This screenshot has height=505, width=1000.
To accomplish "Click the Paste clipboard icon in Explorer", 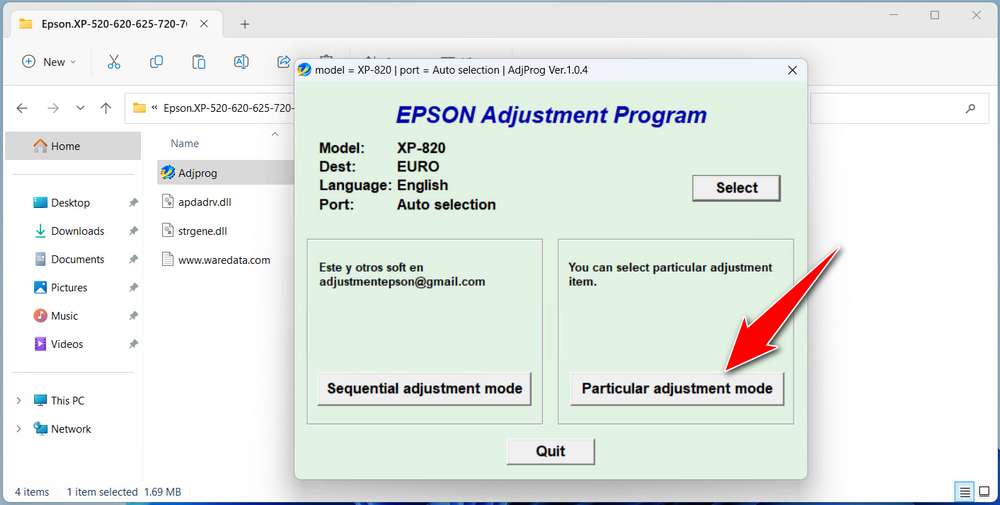I will tap(199, 62).
